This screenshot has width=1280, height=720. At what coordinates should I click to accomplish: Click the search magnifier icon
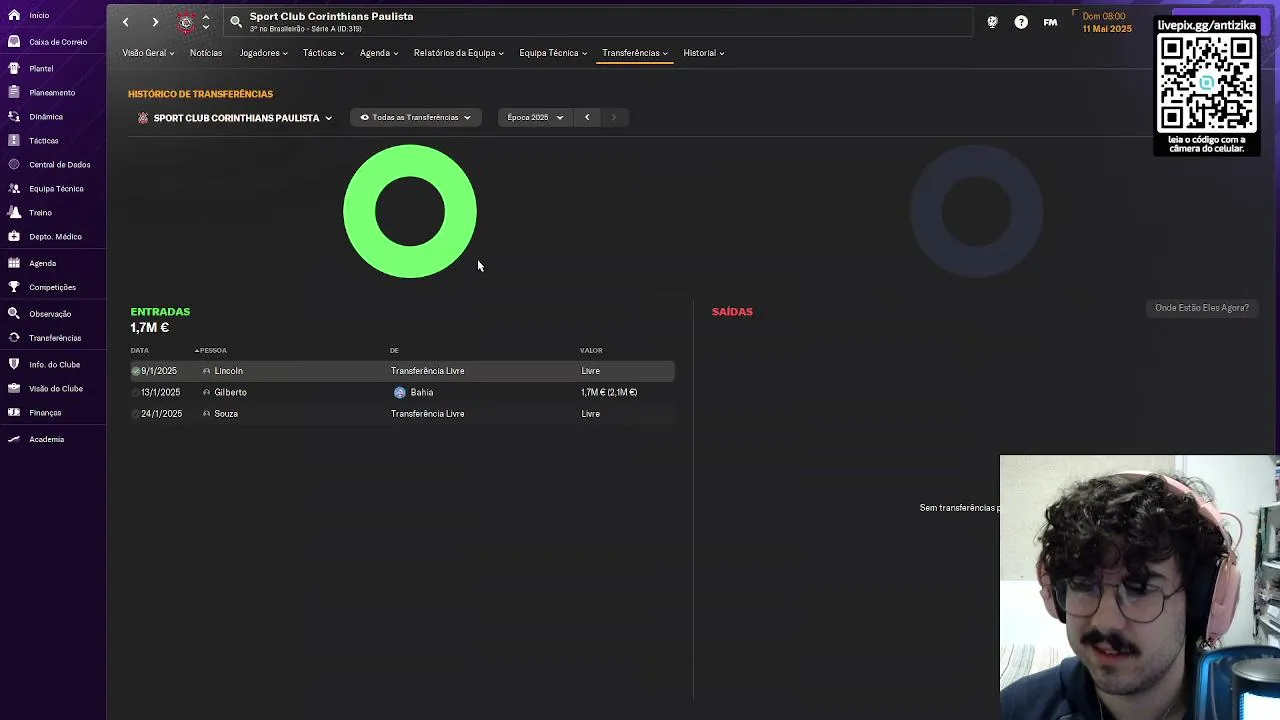click(236, 21)
